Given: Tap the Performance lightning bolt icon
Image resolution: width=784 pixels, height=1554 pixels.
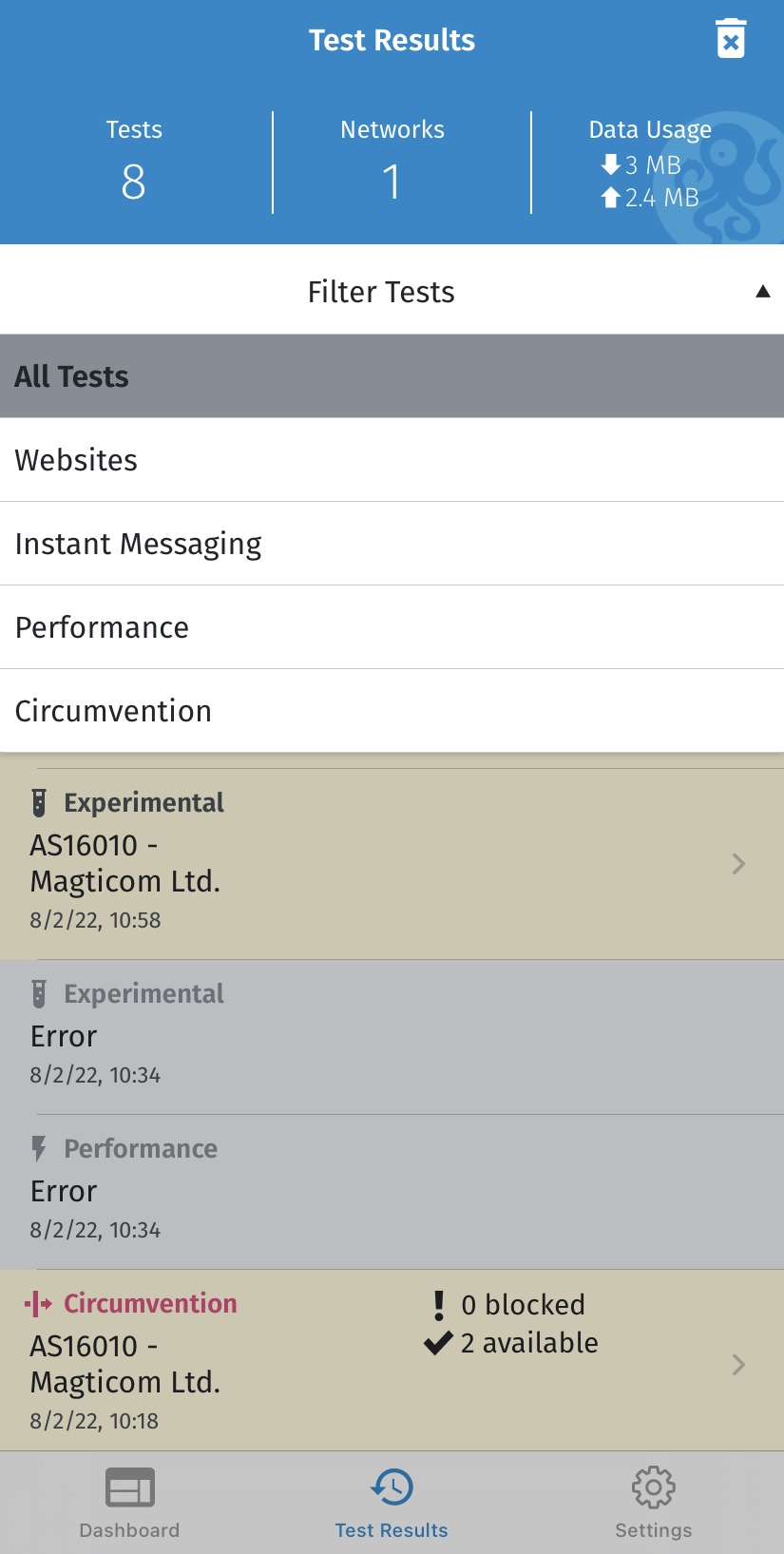Looking at the screenshot, I should click(x=39, y=1149).
